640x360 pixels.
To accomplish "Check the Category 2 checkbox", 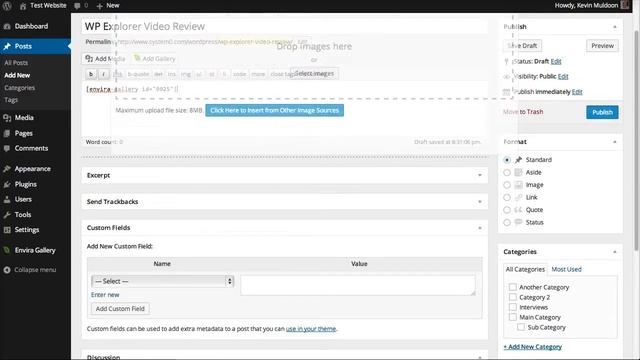I will pyautogui.click(x=513, y=297).
